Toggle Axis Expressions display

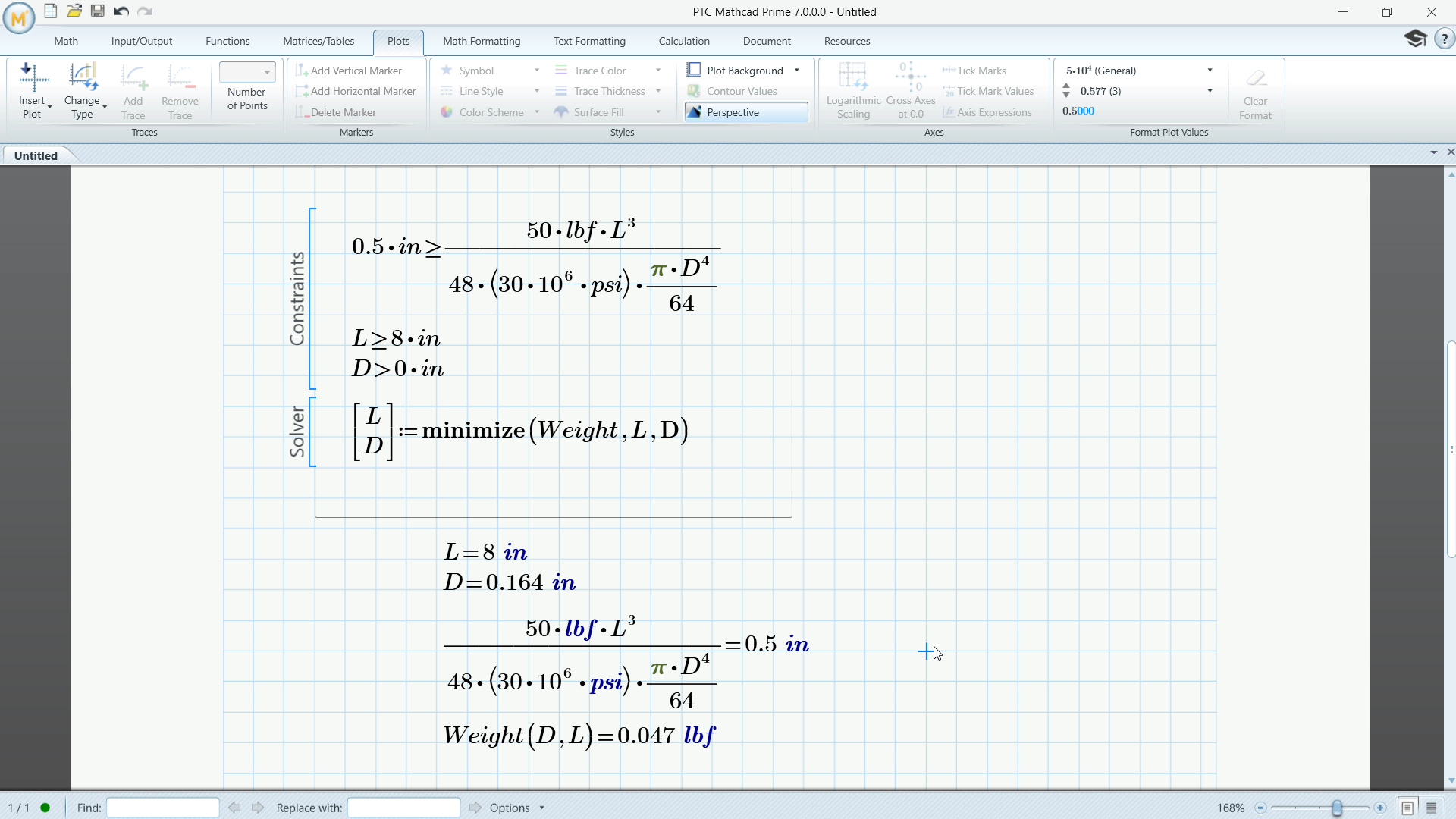point(987,112)
